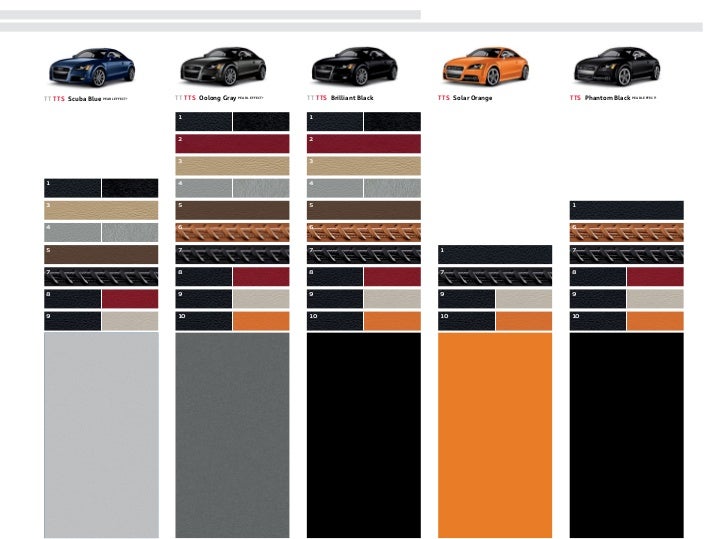Screen dimensions: 728x539
Task: Choose beige swatch 3 under Brilliant Black
Action: tap(364, 166)
